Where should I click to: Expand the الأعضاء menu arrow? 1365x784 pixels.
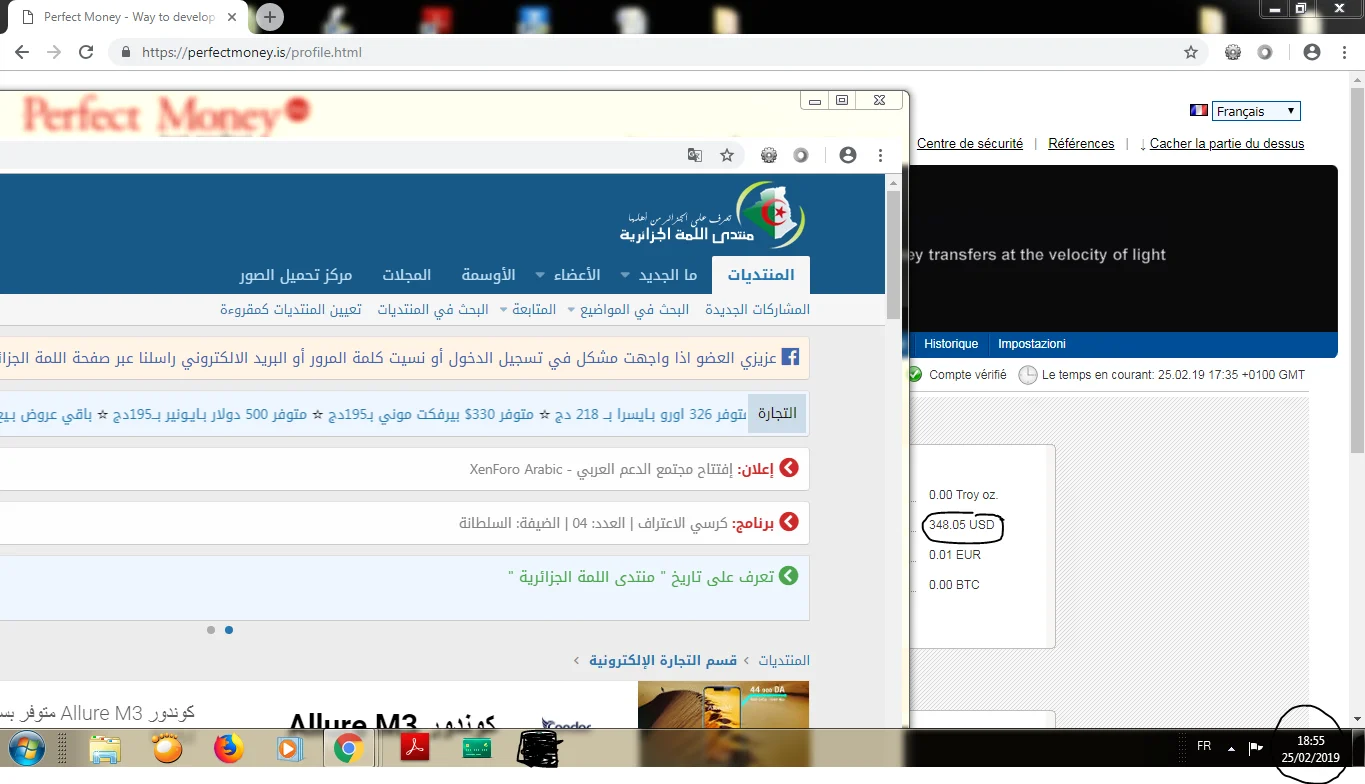[540, 275]
